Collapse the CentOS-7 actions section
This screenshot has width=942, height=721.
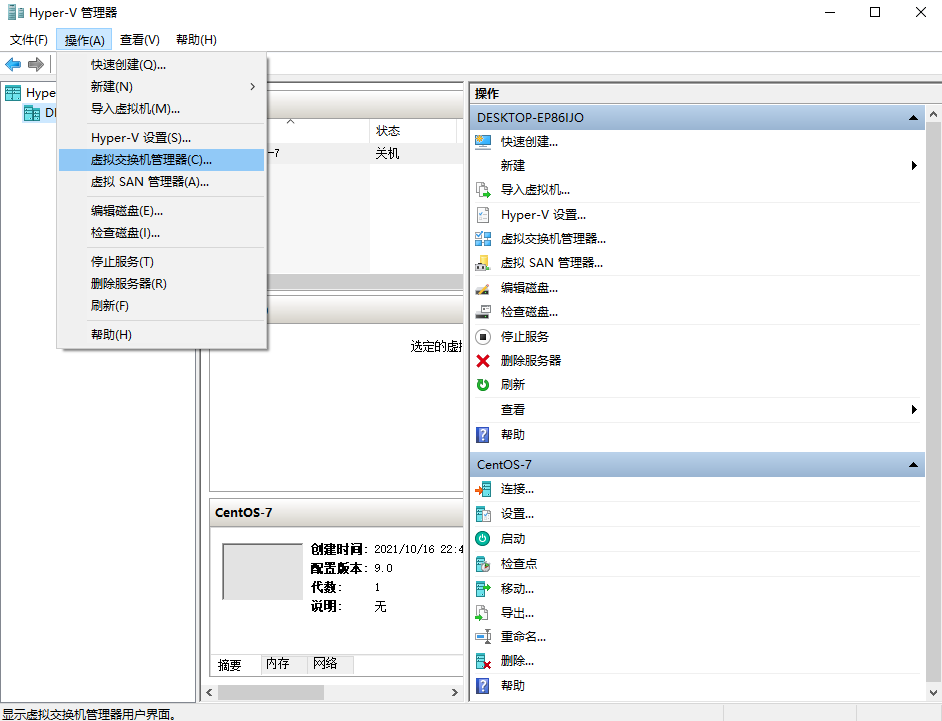coord(913,464)
